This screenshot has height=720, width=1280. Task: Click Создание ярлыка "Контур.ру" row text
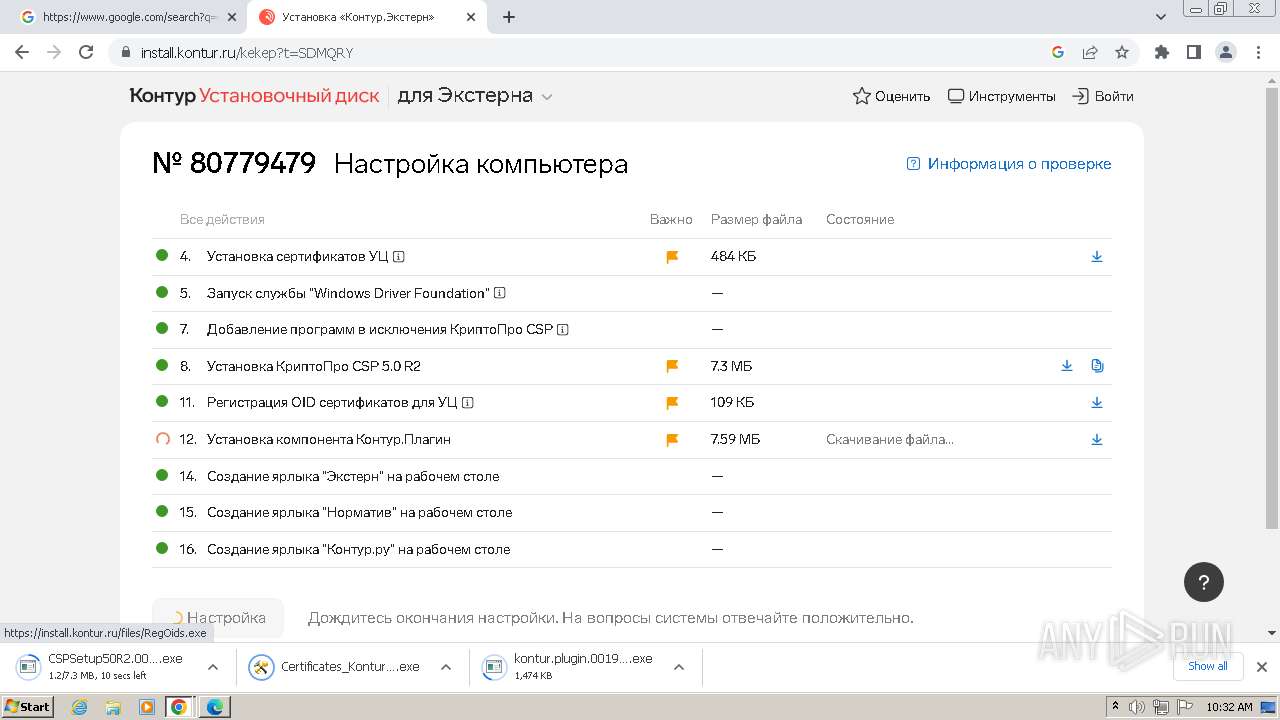(358, 549)
